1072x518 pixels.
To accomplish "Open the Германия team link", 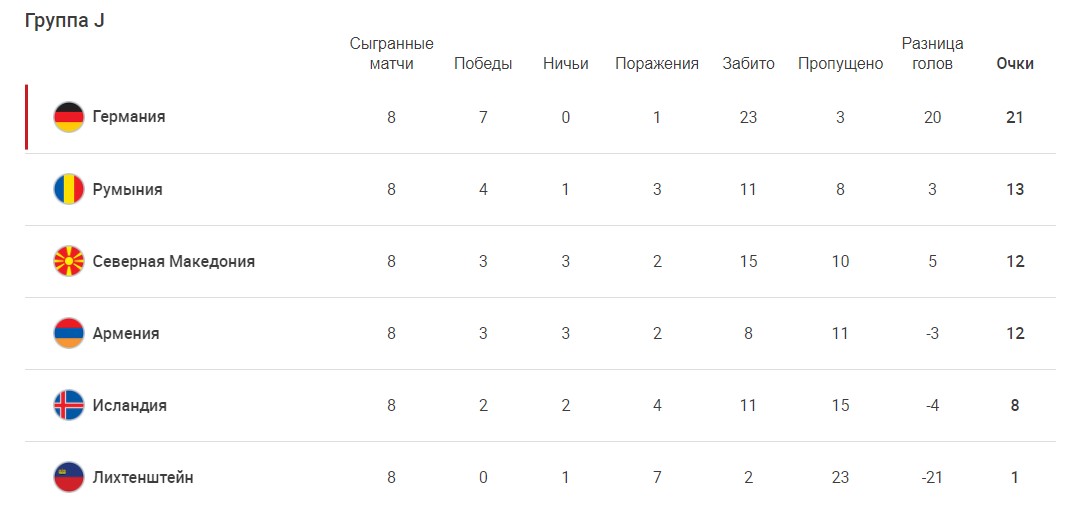I will pos(129,117).
